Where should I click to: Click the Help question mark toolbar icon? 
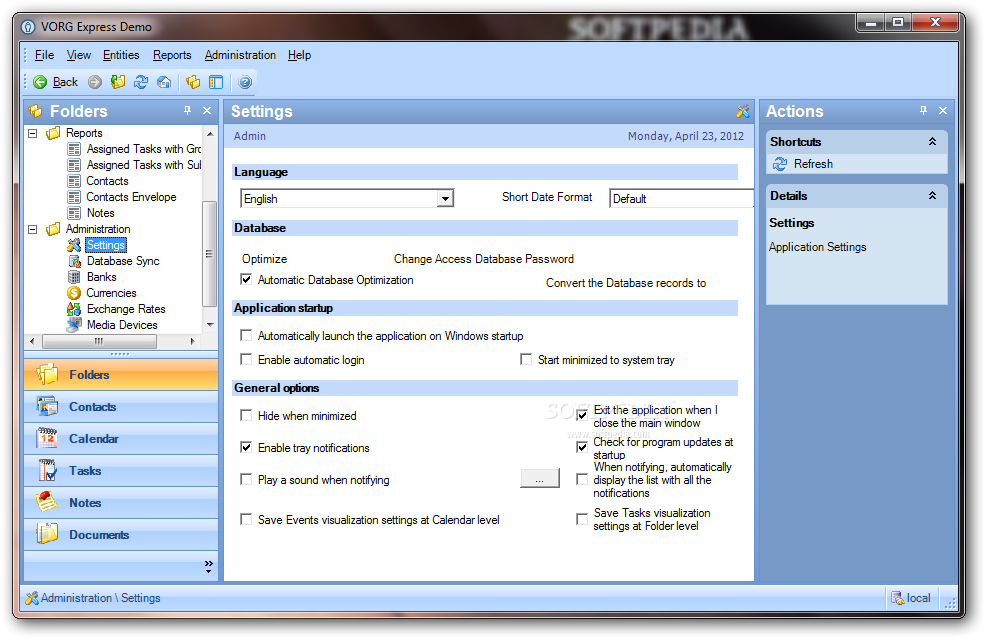[x=245, y=82]
